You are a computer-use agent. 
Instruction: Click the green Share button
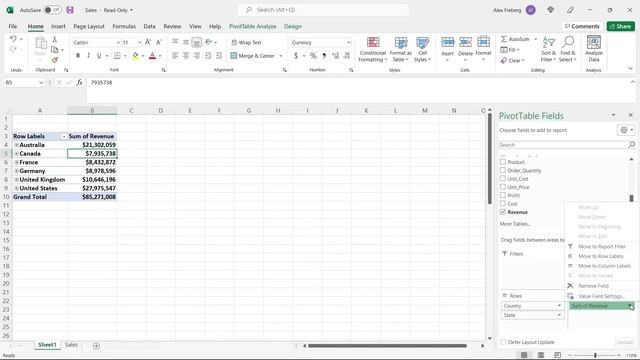tap(620, 26)
